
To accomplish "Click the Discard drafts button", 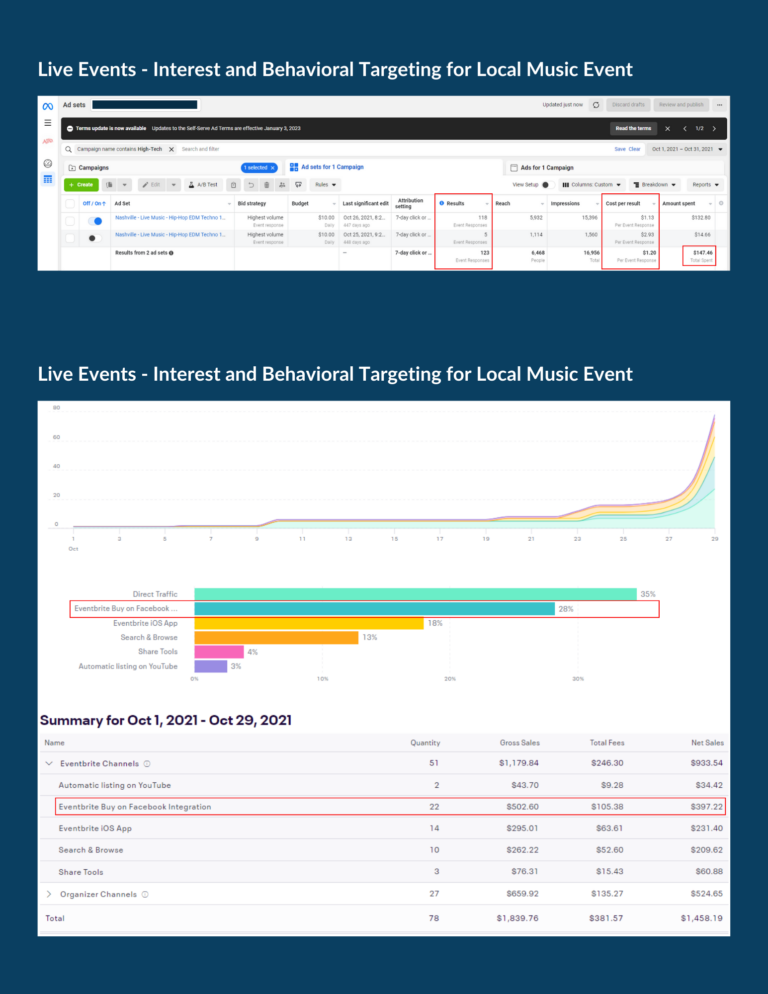I will pos(628,105).
